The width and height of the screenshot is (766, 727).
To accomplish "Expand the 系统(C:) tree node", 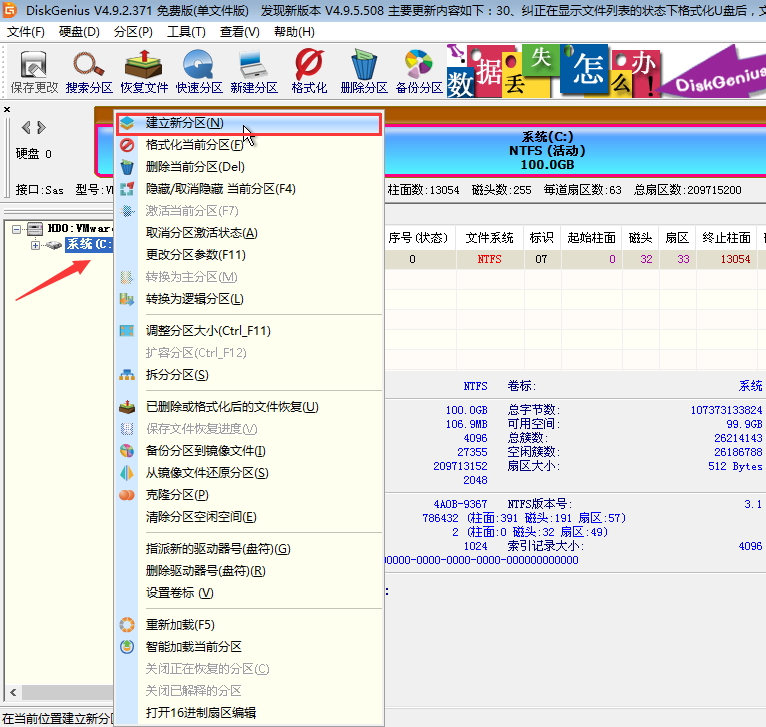I will tap(36, 245).
